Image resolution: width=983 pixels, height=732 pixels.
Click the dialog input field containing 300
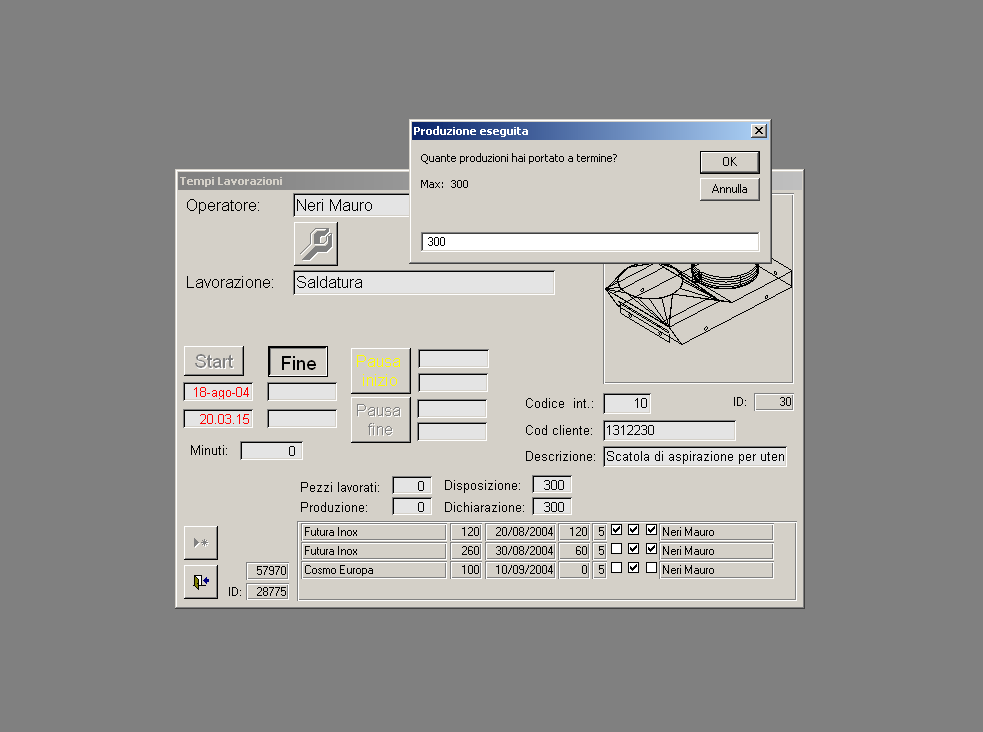tap(590, 242)
